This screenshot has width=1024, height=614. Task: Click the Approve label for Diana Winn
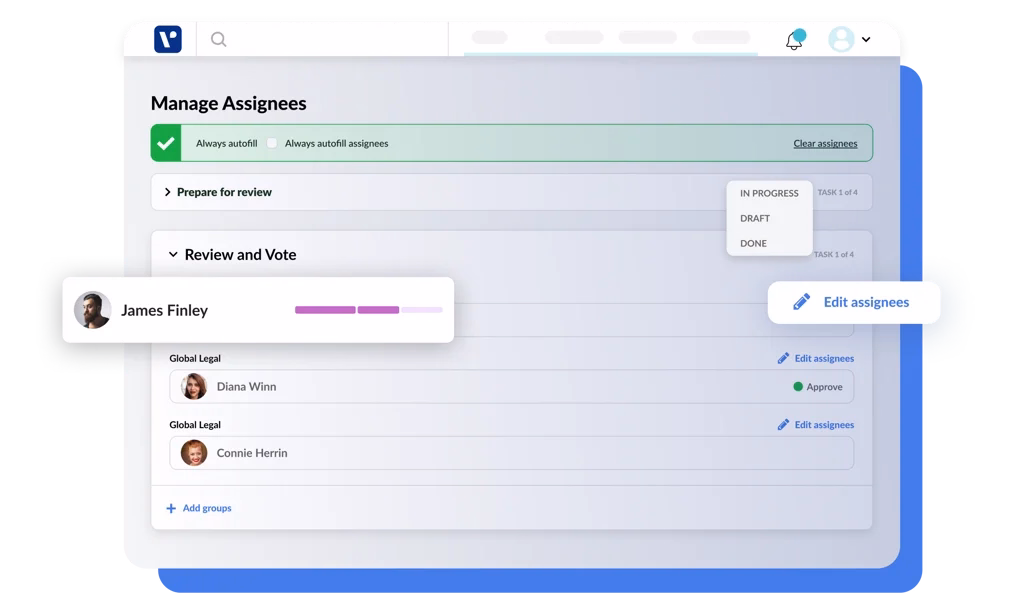click(824, 387)
